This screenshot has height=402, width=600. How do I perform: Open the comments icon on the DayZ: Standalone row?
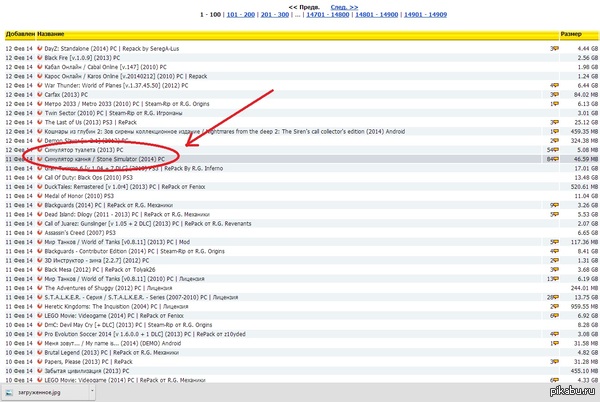click(x=556, y=49)
